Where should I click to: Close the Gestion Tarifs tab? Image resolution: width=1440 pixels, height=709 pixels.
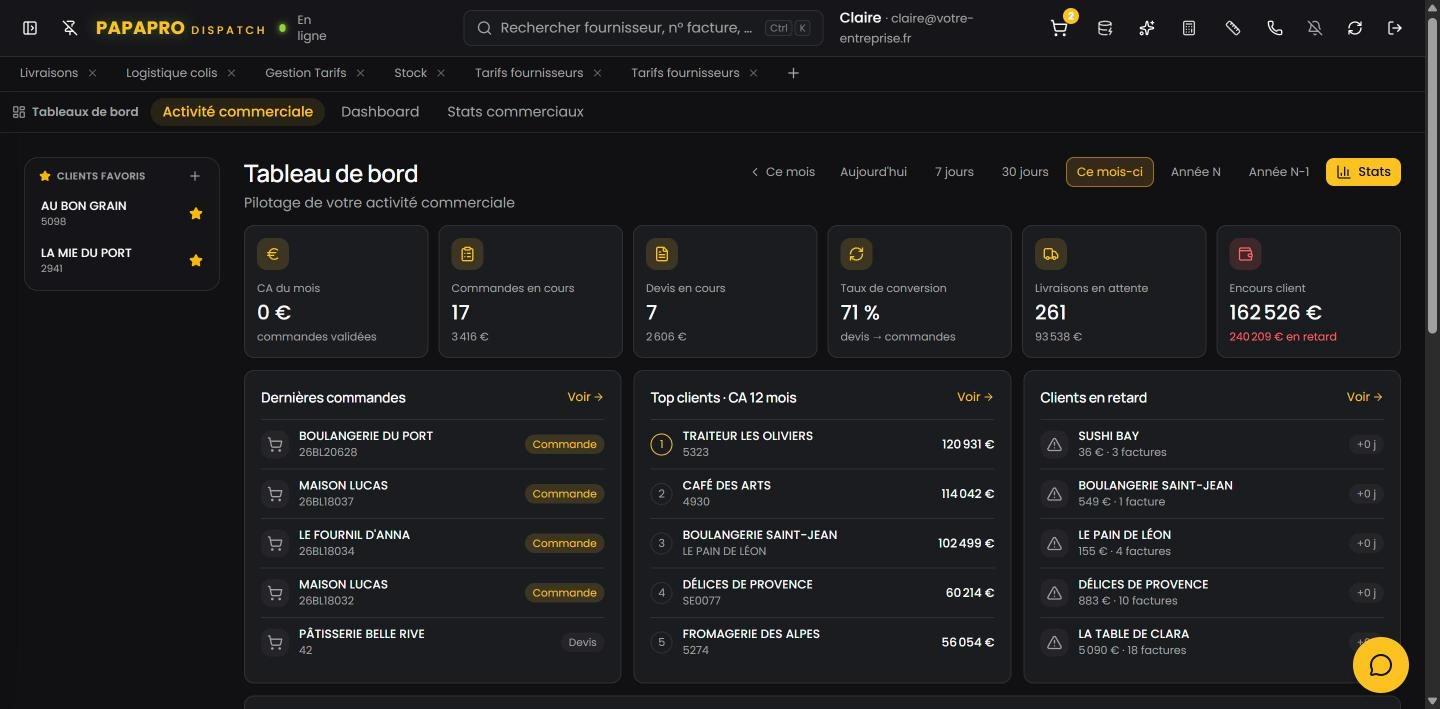[360, 73]
